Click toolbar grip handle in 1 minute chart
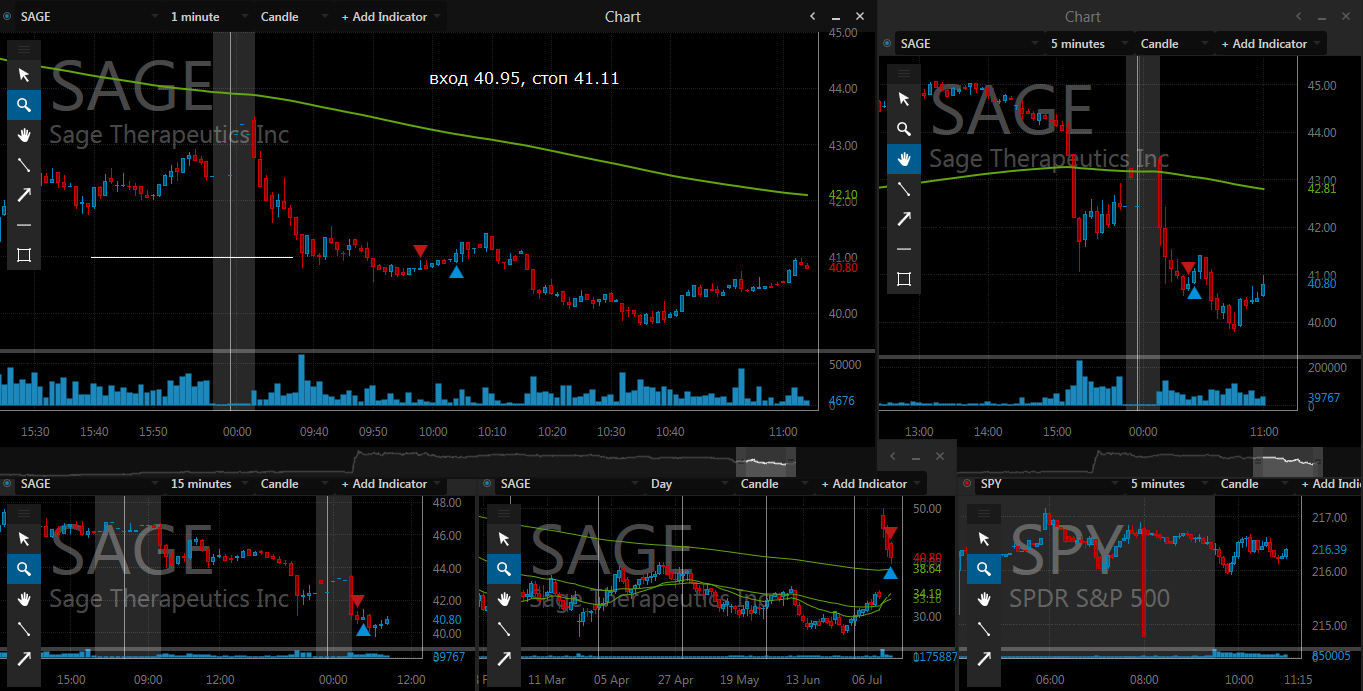Image resolution: width=1363 pixels, height=691 pixels. click(x=24, y=49)
